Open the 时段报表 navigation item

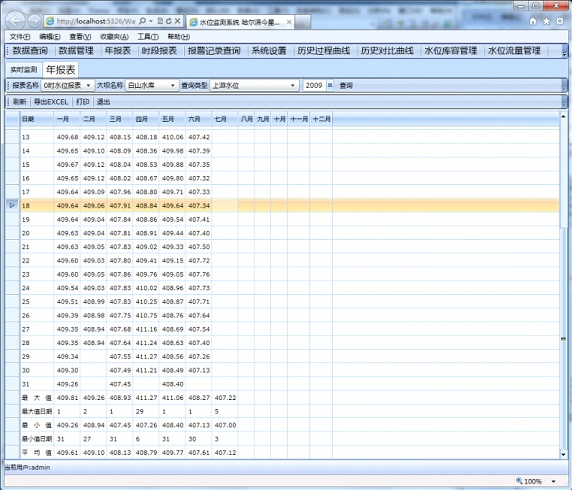(x=159, y=51)
